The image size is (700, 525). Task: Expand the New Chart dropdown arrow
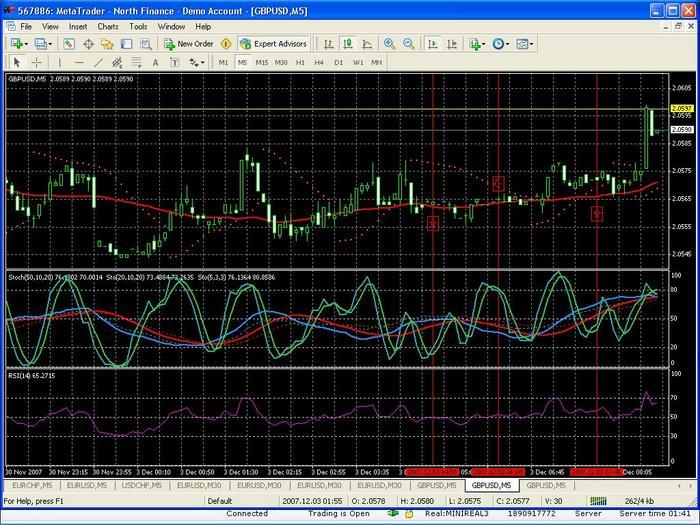[x=26, y=44]
